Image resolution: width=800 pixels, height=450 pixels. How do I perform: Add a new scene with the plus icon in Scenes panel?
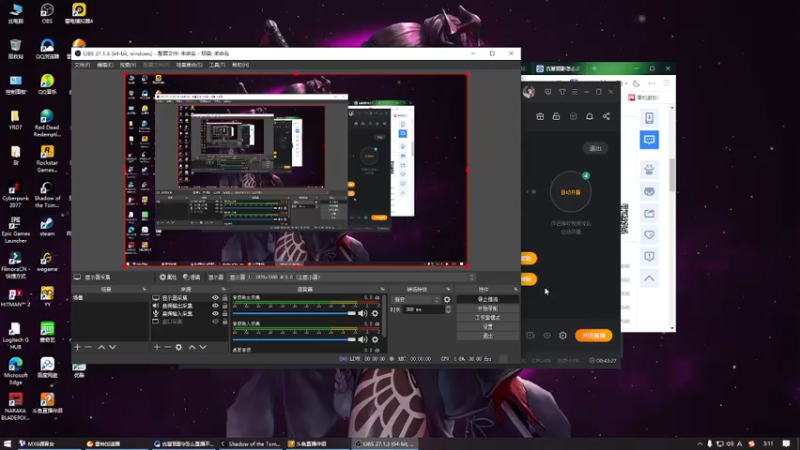click(78, 347)
